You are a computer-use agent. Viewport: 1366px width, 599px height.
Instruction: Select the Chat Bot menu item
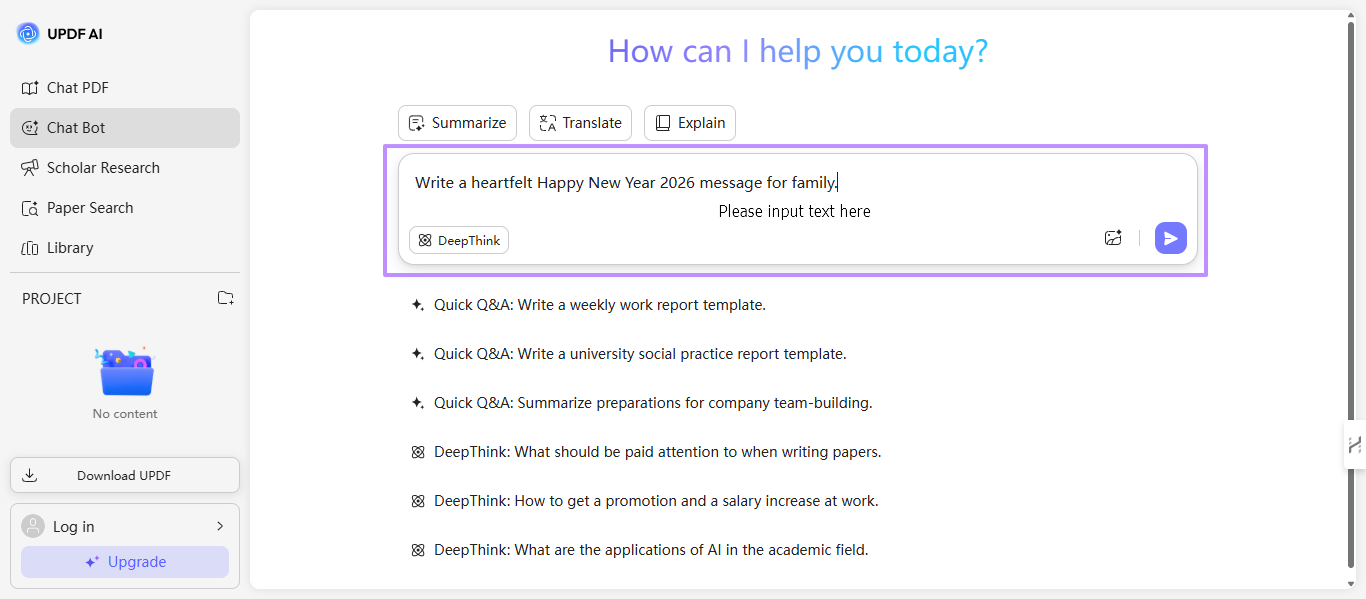point(76,128)
